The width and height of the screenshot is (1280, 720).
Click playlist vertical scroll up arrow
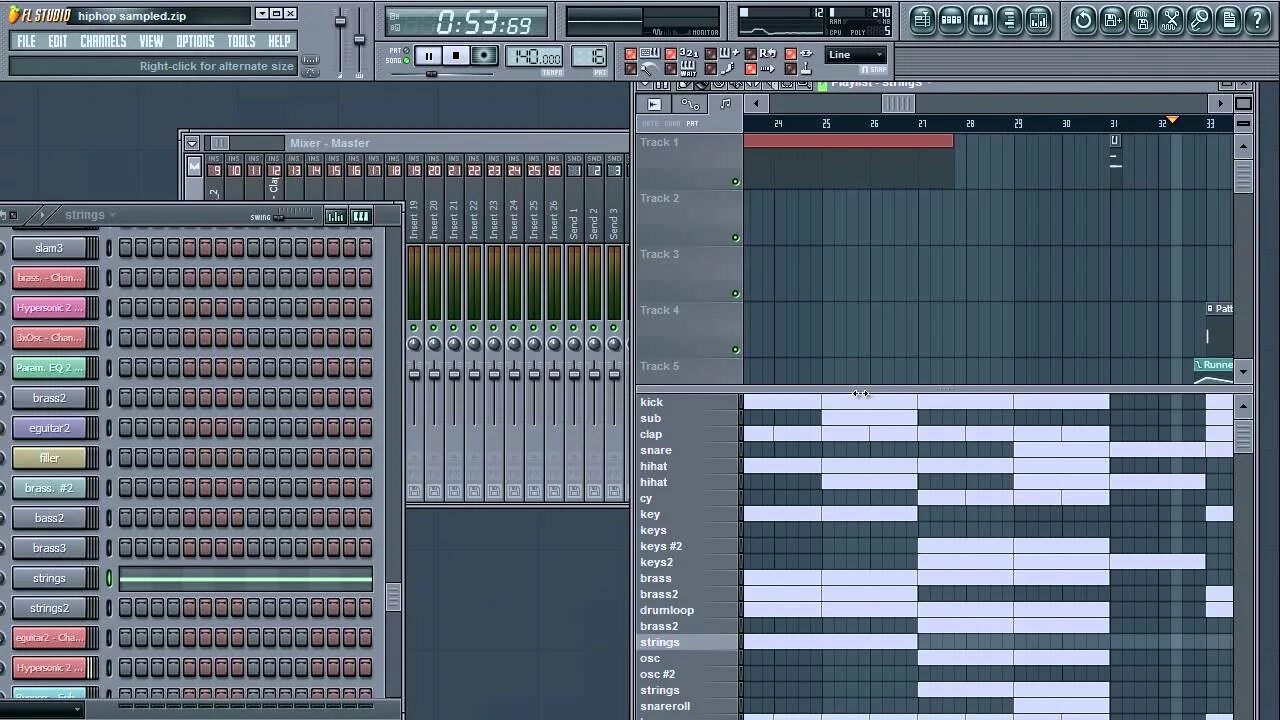tap(1243, 147)
